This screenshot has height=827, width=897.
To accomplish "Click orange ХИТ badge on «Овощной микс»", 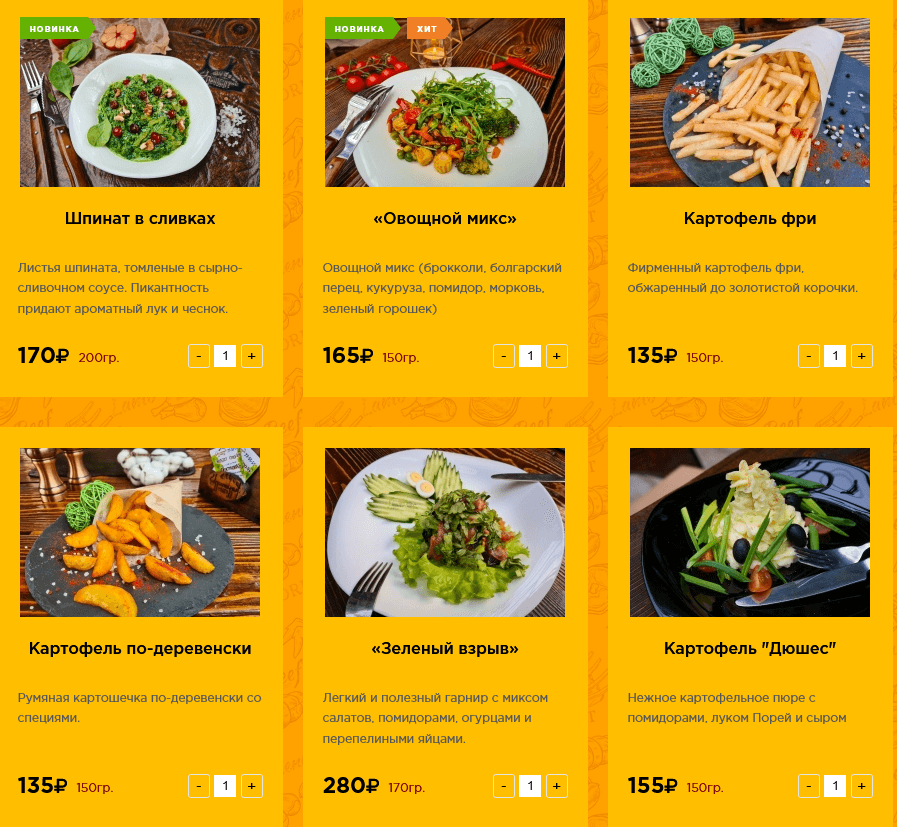I will [x=428, y=29].
